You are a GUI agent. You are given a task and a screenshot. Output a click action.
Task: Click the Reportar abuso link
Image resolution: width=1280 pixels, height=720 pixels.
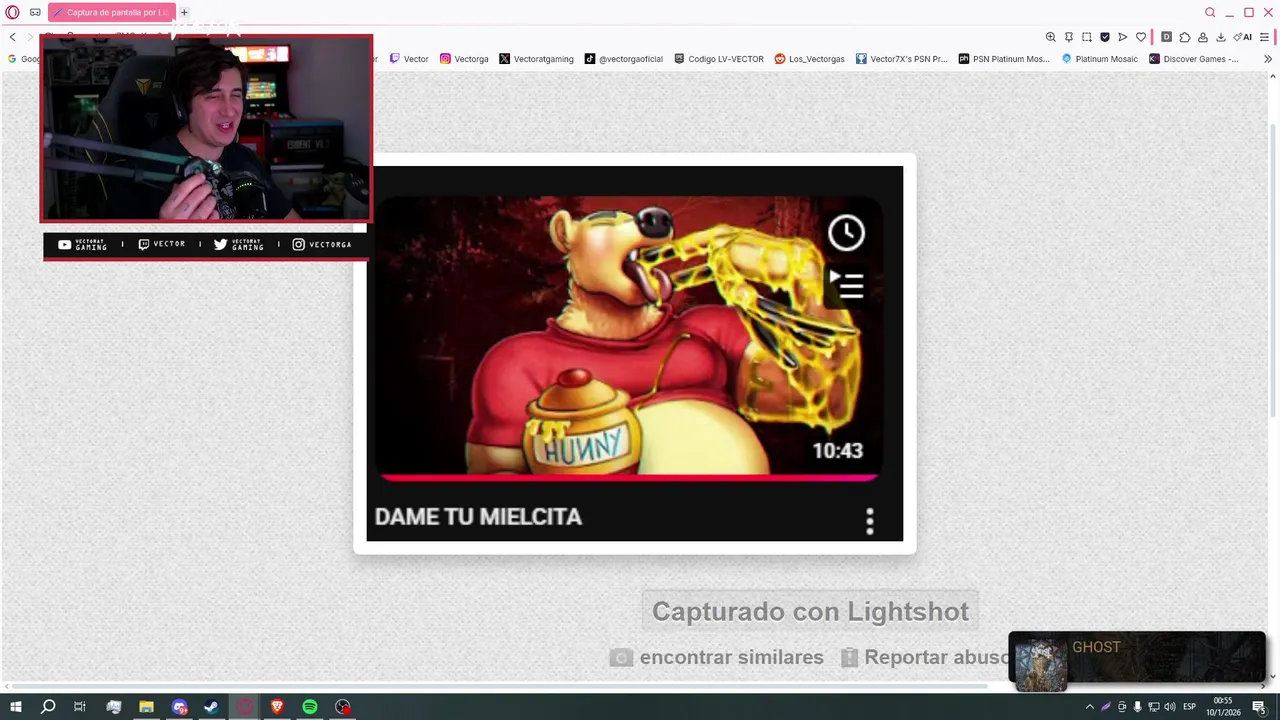pos(925,657)
